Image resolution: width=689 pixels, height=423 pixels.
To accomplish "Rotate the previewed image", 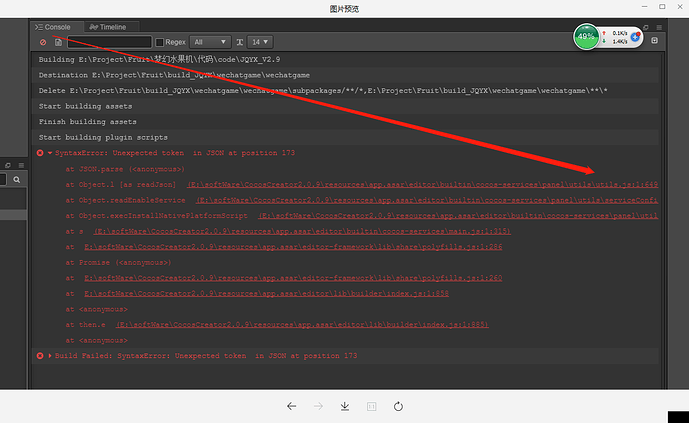I will pyautogui.click(x=398, y=406).
